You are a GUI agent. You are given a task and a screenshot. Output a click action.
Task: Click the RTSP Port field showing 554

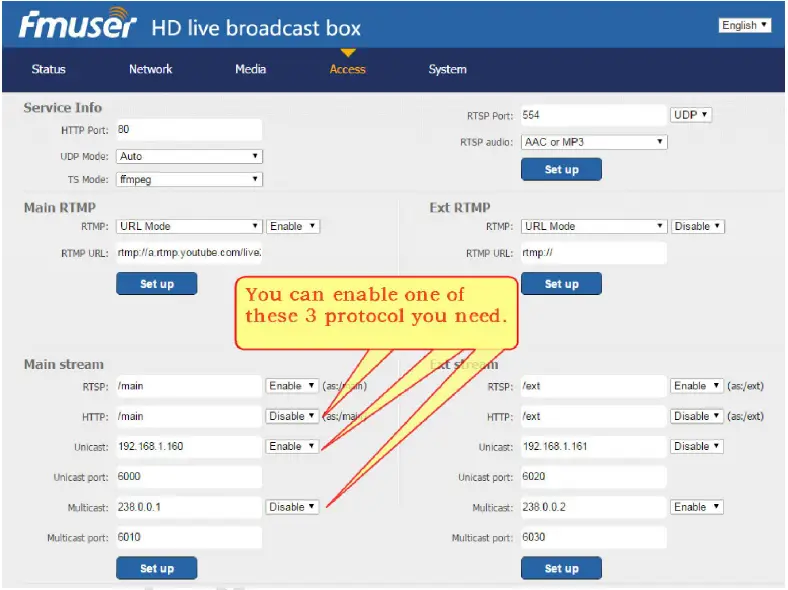[594, 115]
